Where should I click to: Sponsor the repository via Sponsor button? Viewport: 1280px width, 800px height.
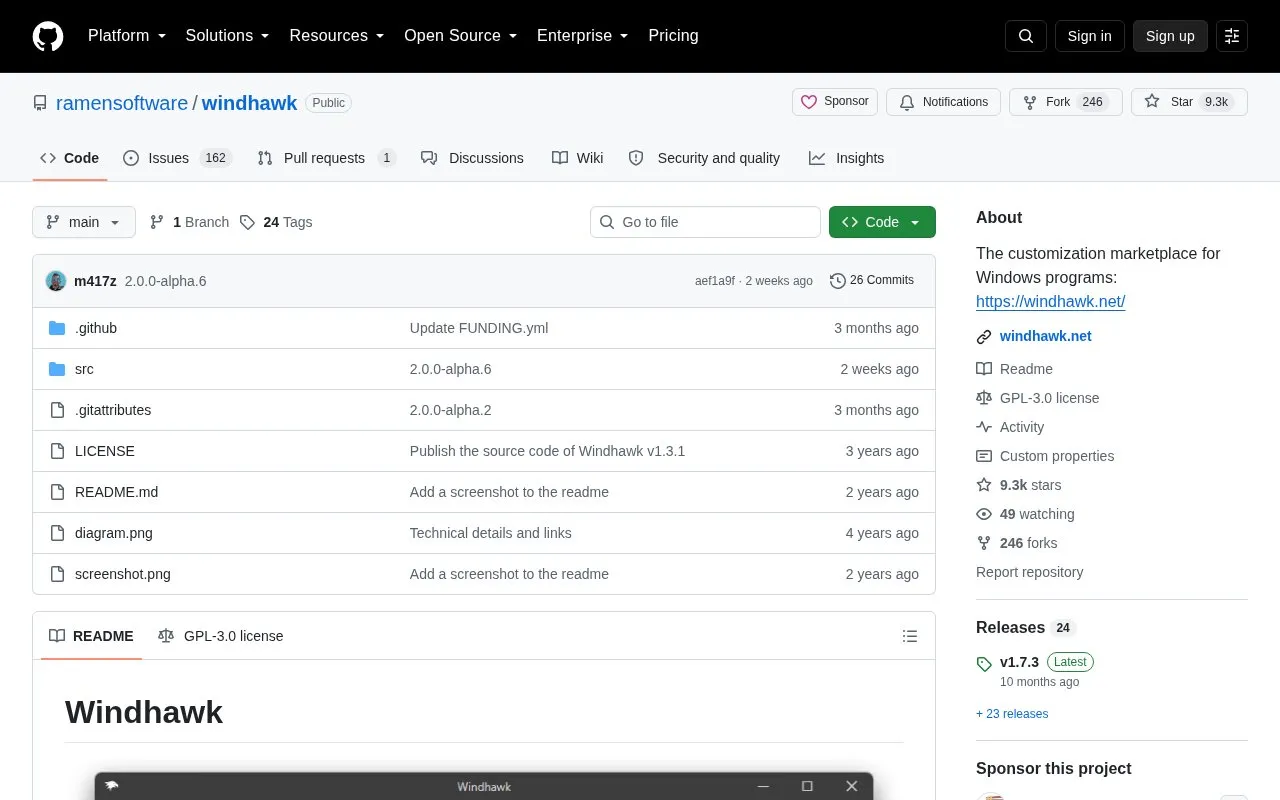pos(835,102)
